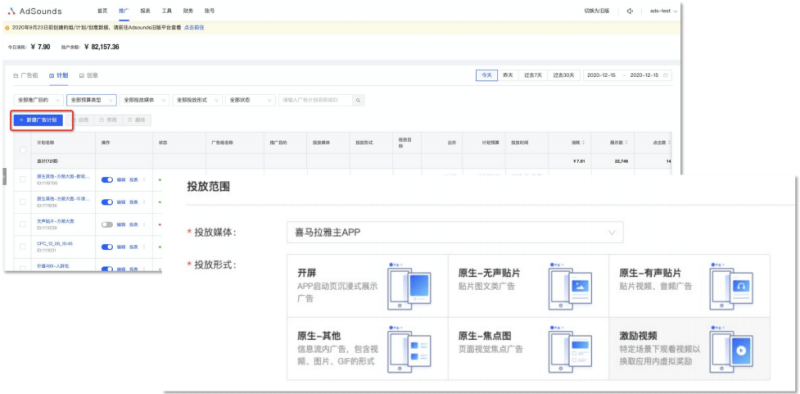Viewport: 800px width, 394px height.
Task: Sort by the 点击数 column arrows
Action: (668, 142)
